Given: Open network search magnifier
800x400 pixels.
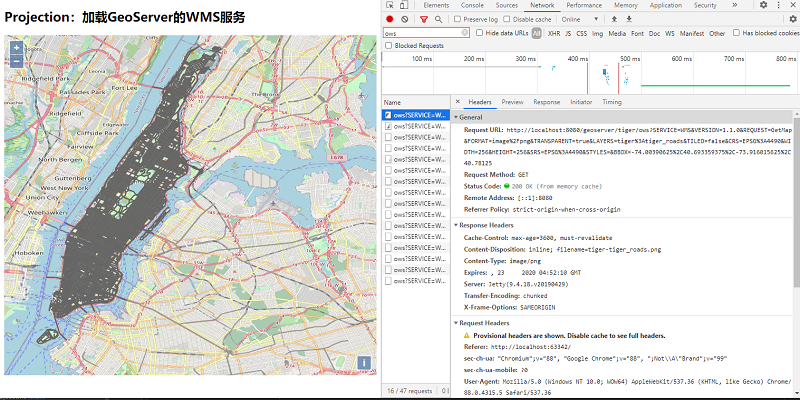Looking at the screenshot, I should click(x=440, y=19).
